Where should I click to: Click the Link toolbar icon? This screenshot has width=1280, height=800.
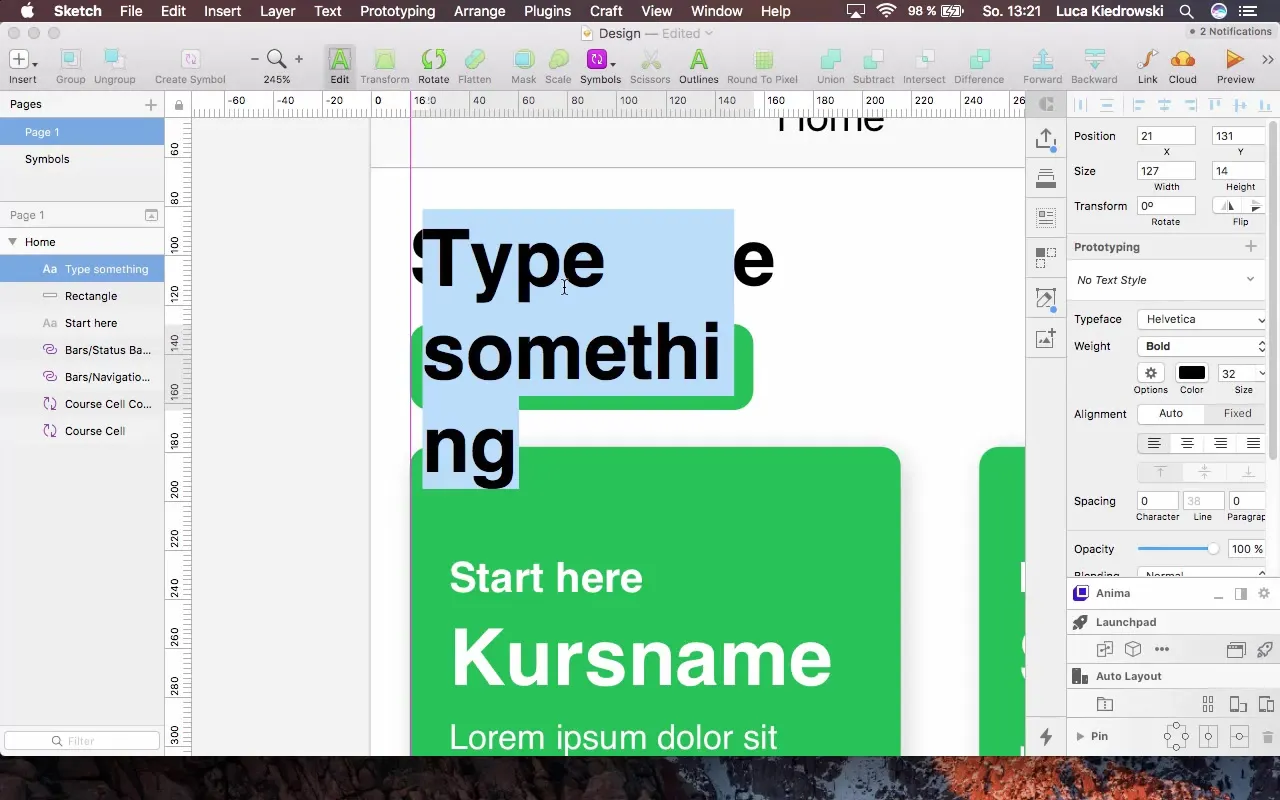(x=1148, y=60)
